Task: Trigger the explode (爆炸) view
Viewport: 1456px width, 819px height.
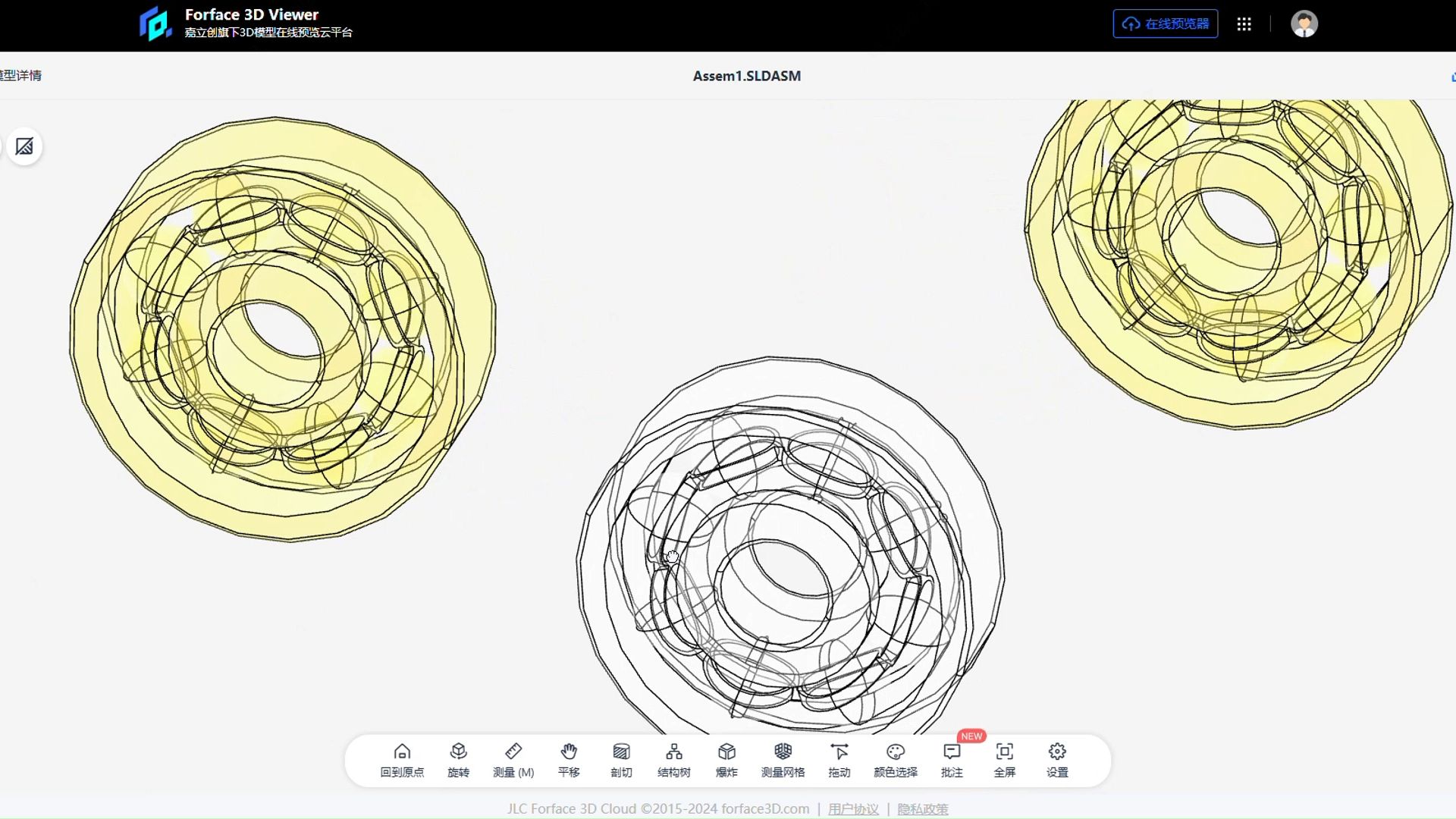Action: (x=726, y=759)
